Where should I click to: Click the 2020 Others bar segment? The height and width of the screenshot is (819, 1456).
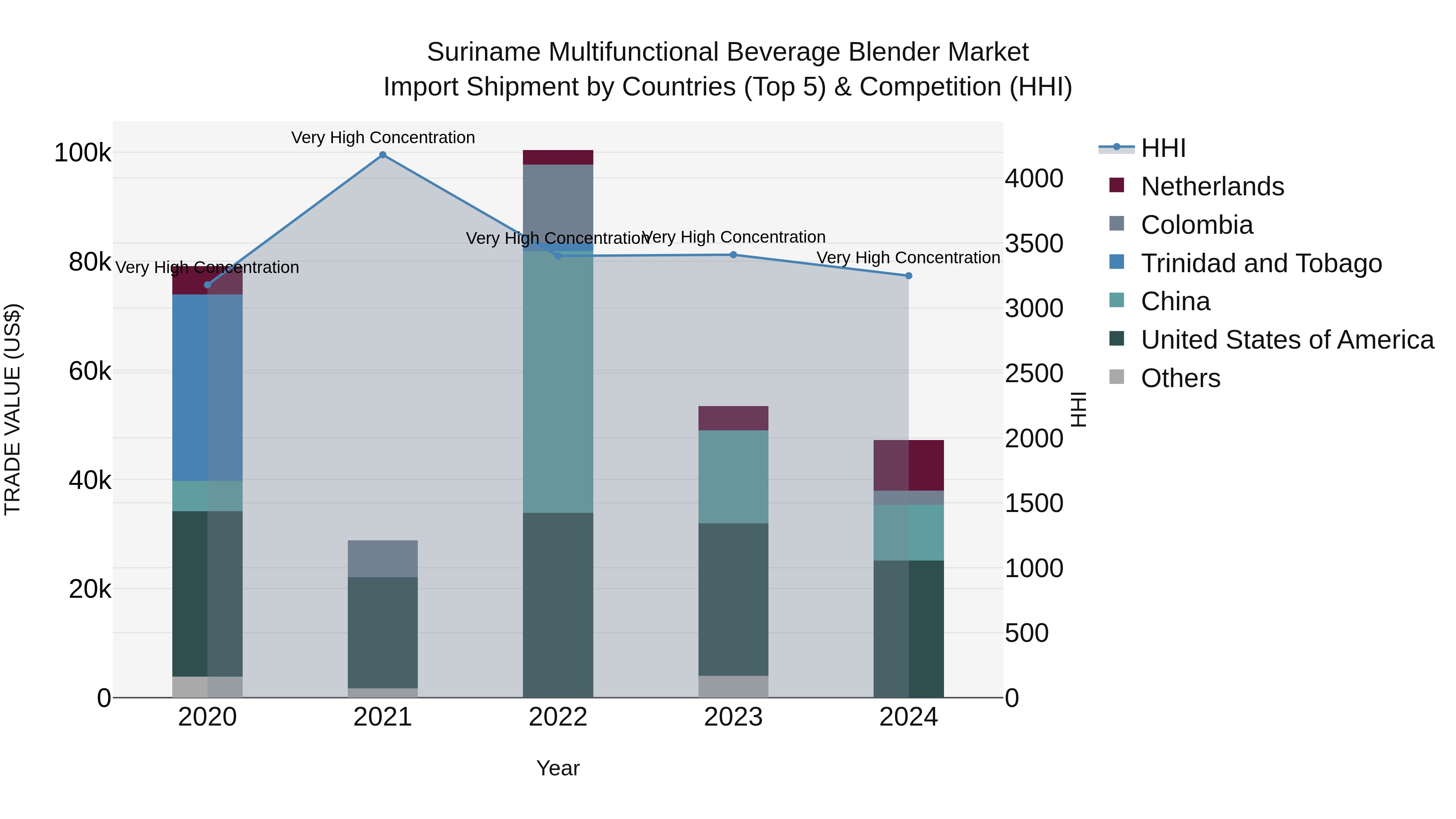[207, 687]
